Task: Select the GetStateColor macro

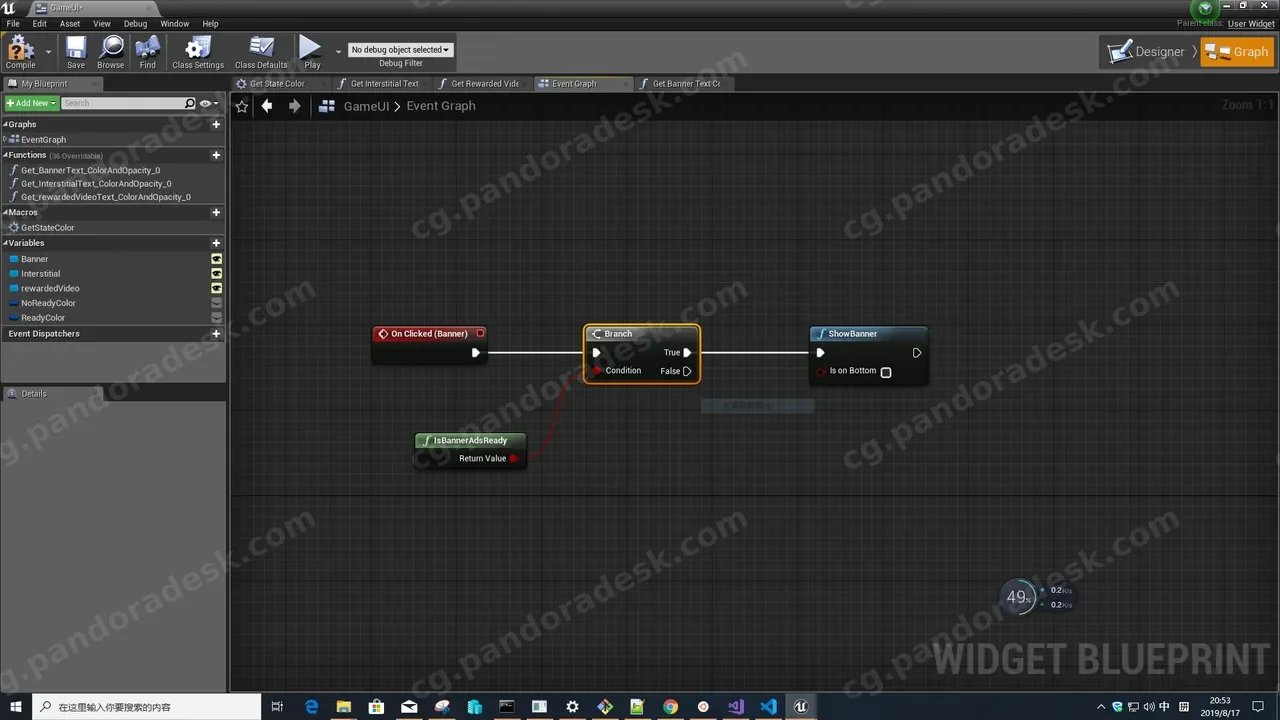Action: coord(48,228)
